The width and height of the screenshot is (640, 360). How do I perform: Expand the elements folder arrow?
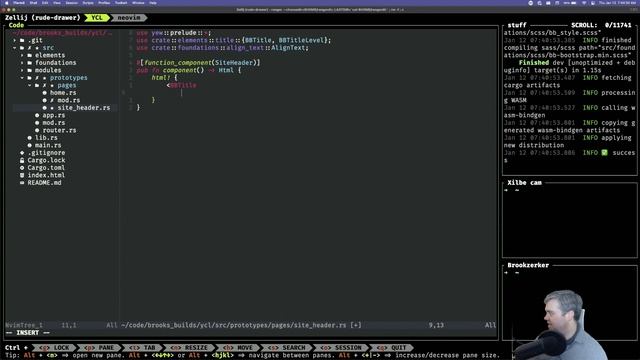click(22, 56)
